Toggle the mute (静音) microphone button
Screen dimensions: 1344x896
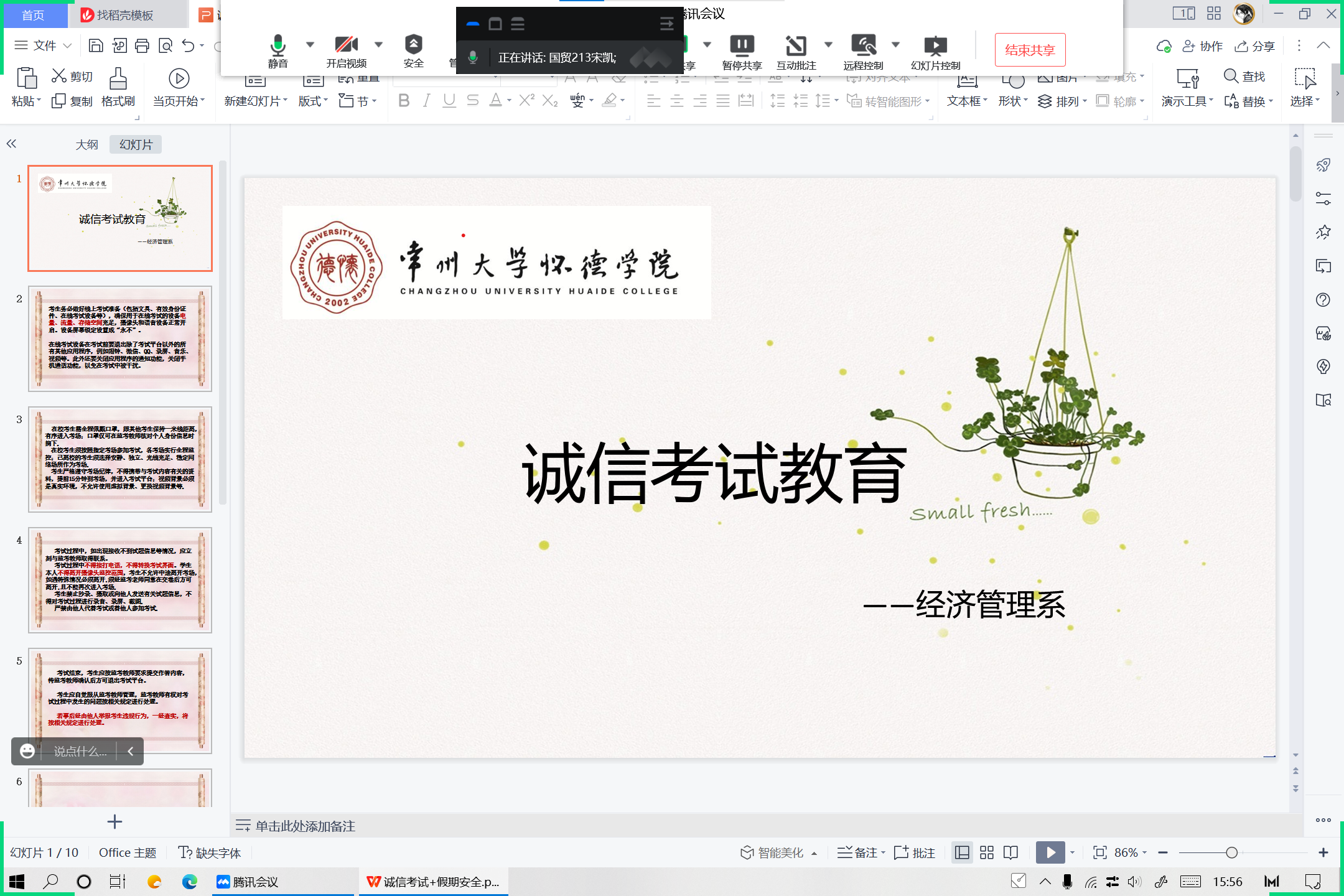[x=278, y=45]
